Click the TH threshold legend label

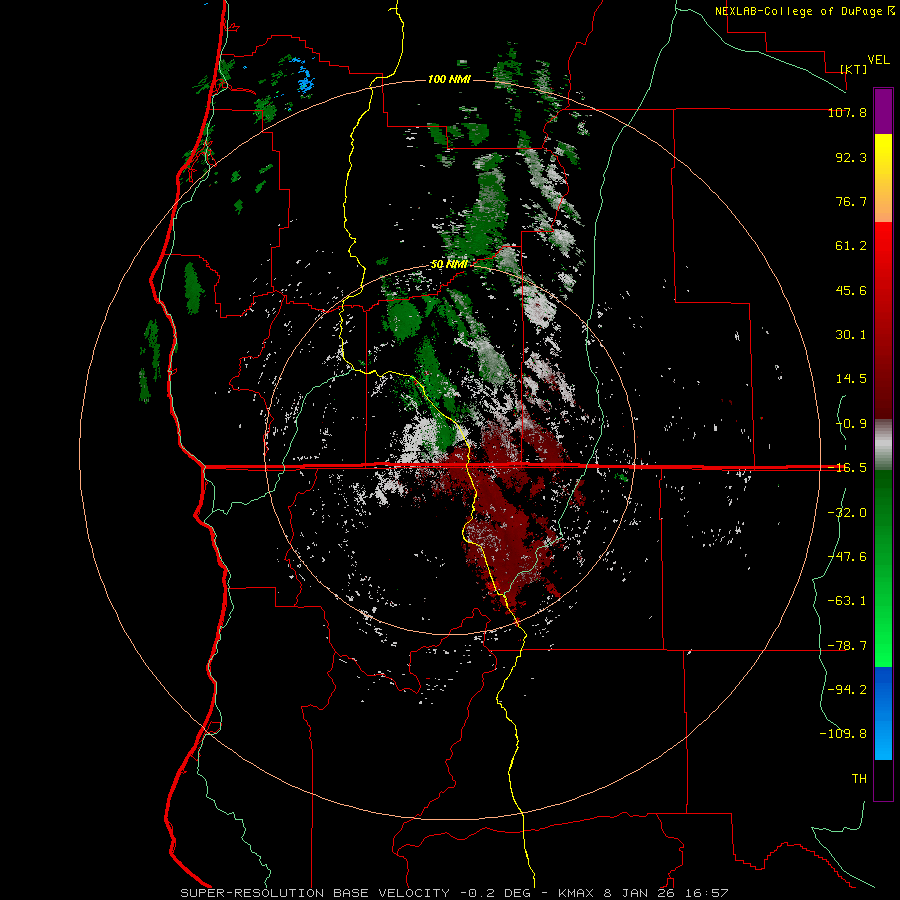coord(859,778)
